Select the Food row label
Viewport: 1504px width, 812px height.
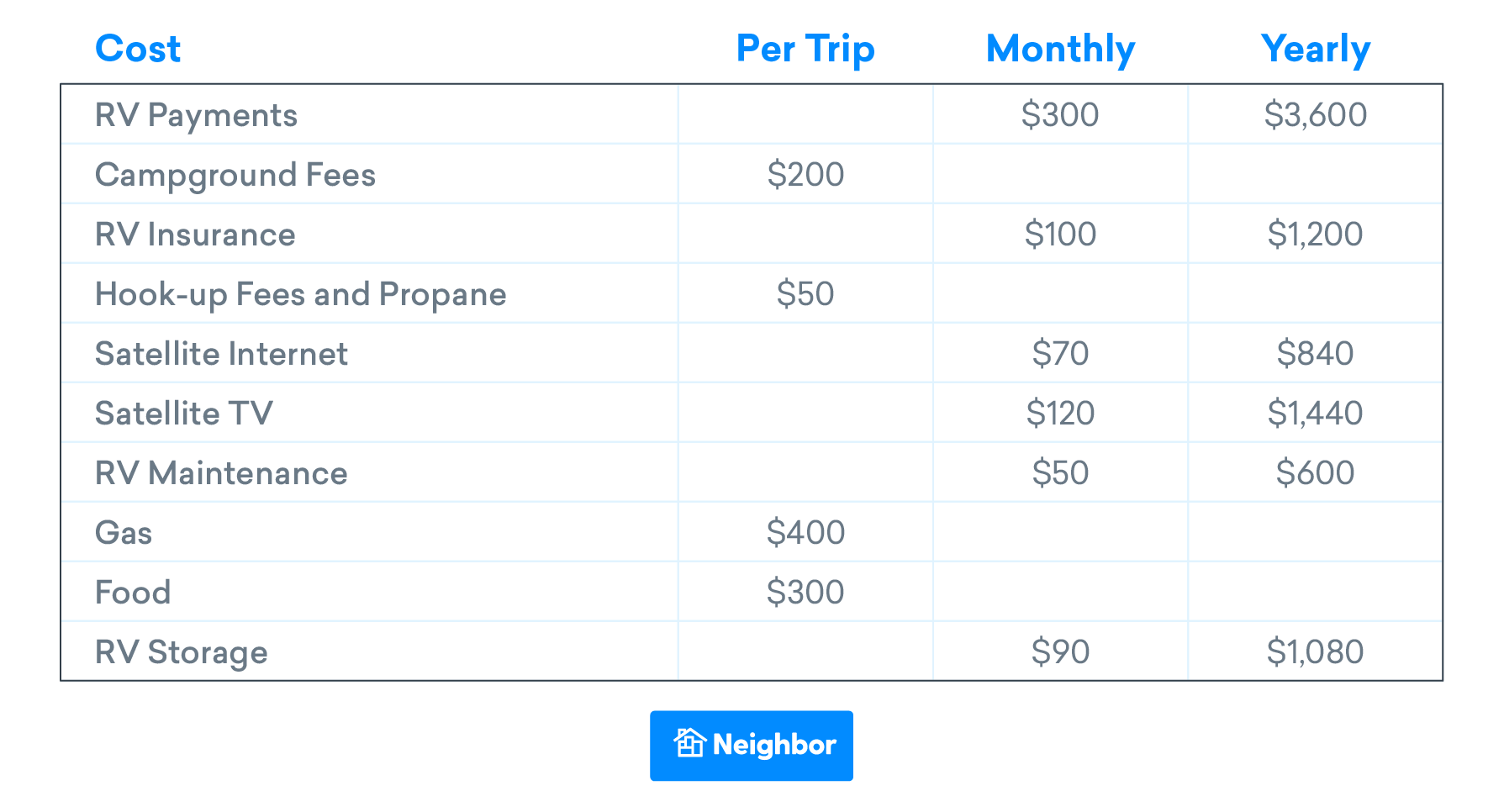tap(133, 593)
